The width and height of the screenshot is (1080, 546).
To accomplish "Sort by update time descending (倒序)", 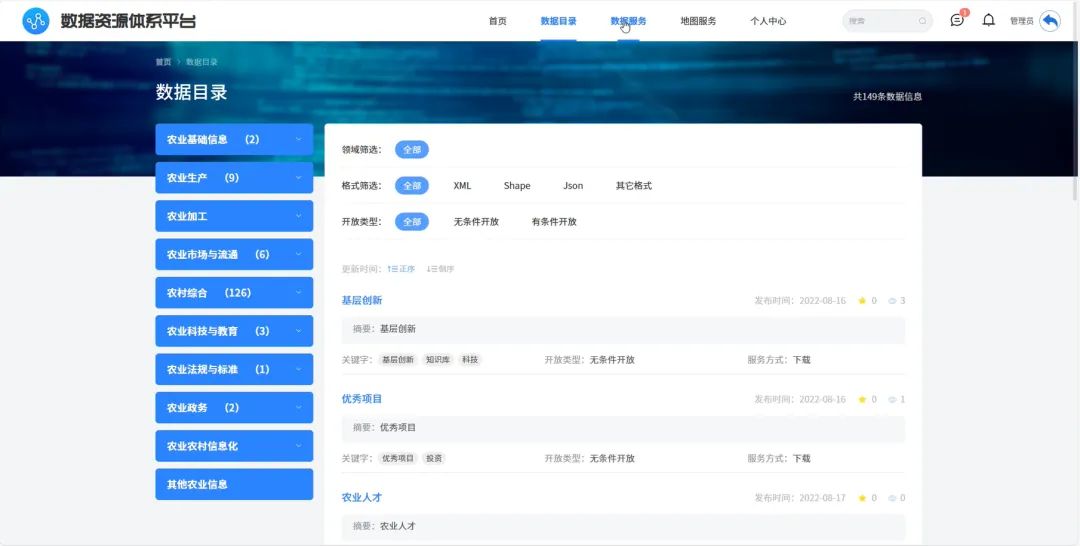I will click(440, 269).
